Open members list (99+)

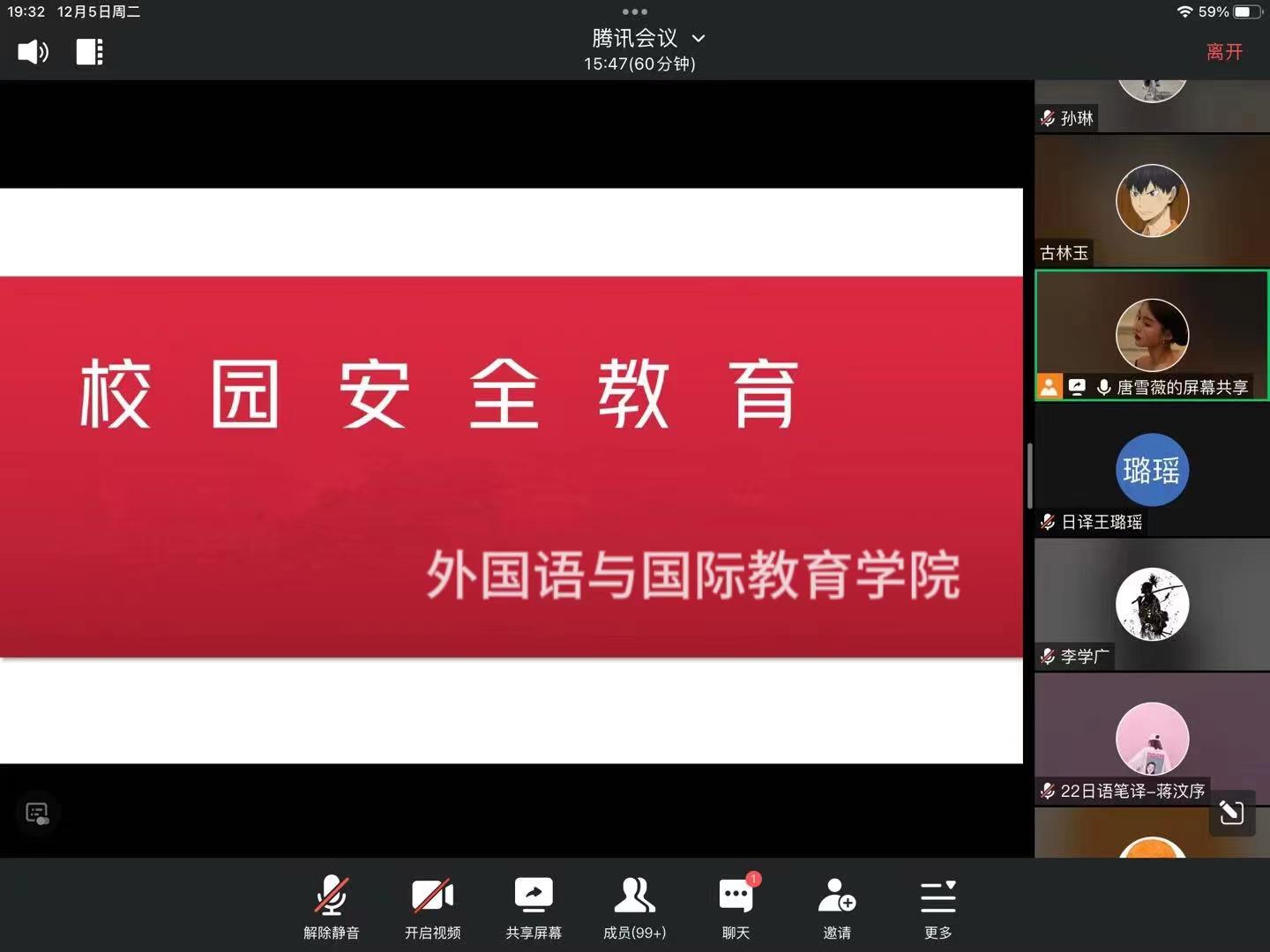click(x=634, y=907)
